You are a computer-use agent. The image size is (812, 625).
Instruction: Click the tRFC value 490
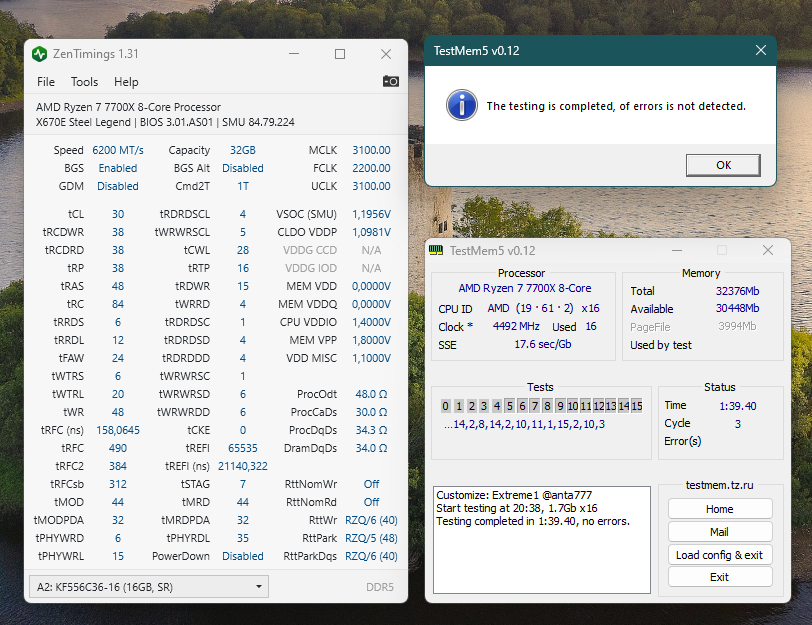[118, 448]
